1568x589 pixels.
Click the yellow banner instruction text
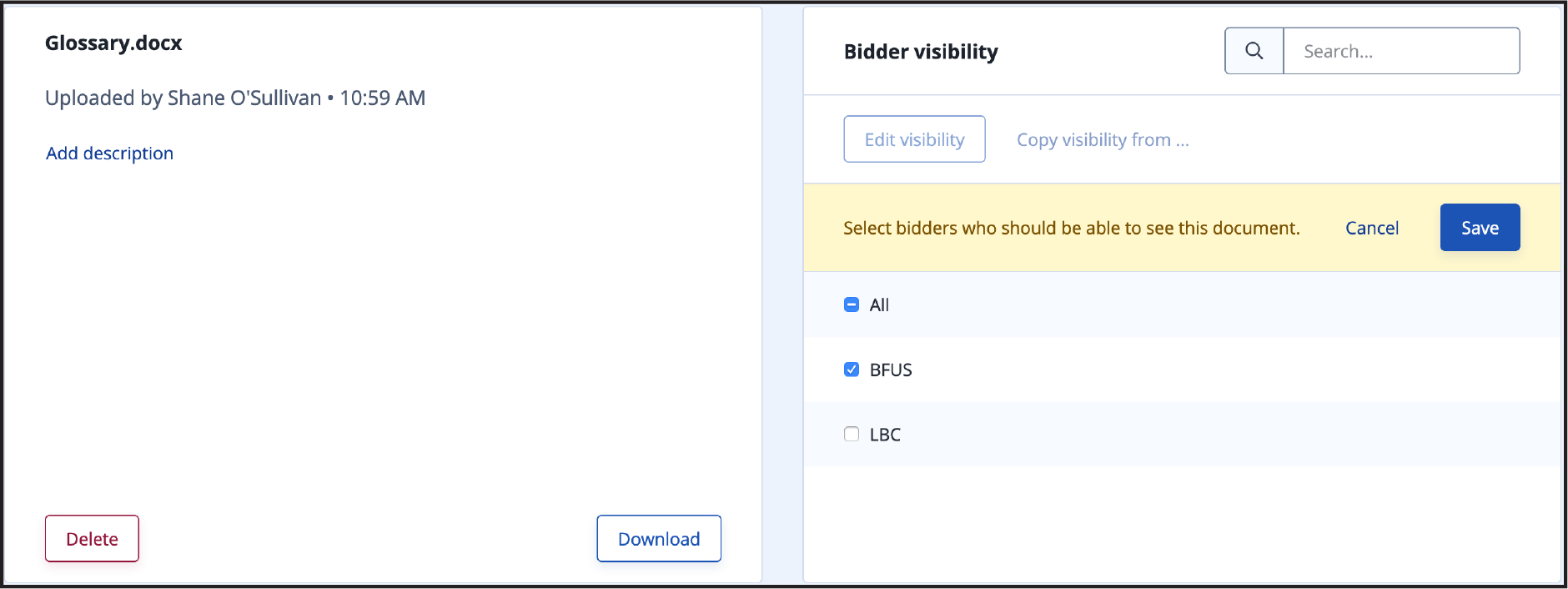[1072, 228]
